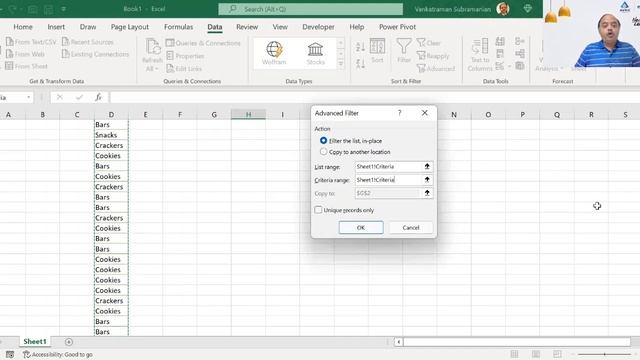
Task: Click the Copy to range picker arrow
Action: click(x=427, y=193)
